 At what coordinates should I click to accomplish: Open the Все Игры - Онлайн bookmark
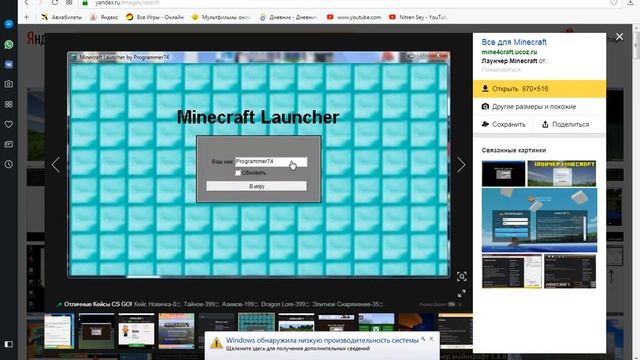pyautogui.click(x=155, y=17)
